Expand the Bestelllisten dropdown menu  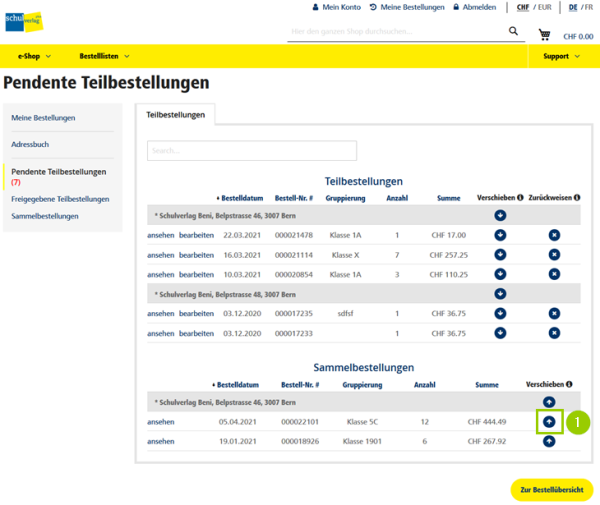coord(104,56)
